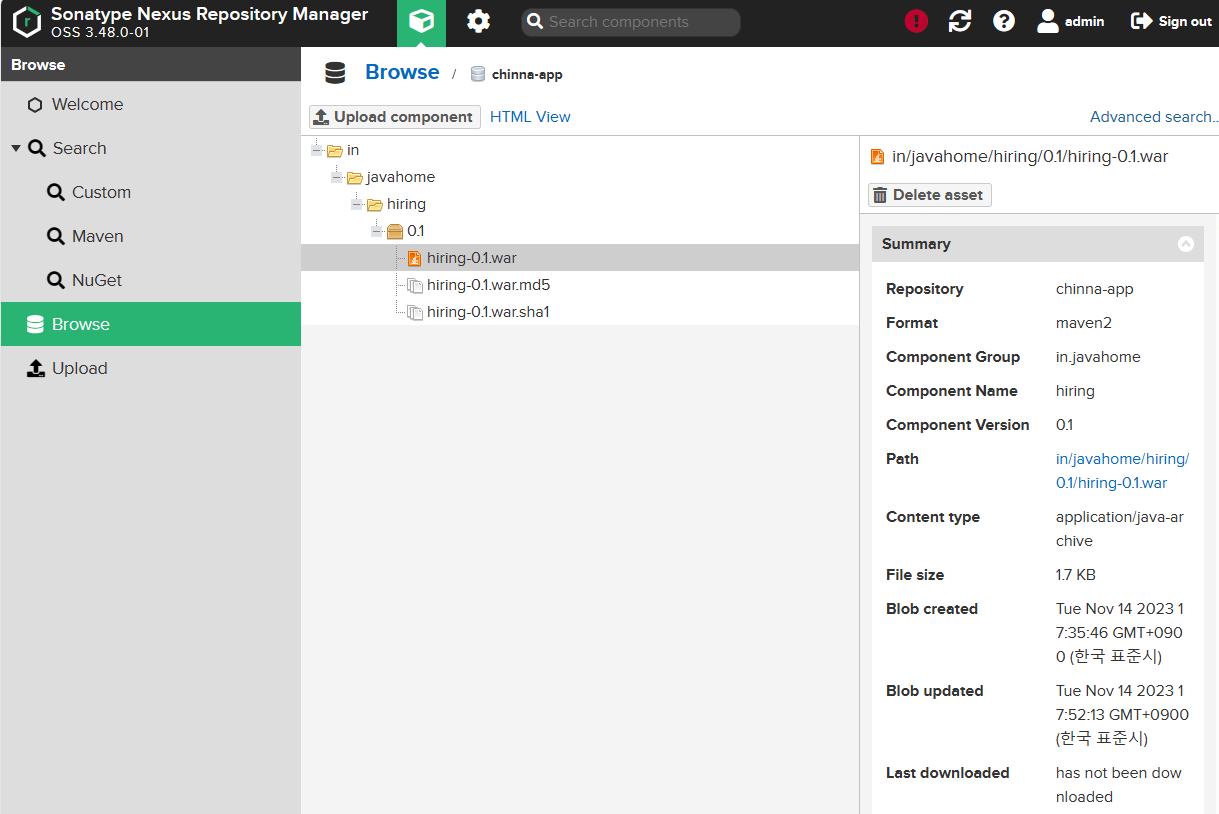Collapse the Search sidebar section arrow
The image size is (1219, 814).
(x=16, y=148)
